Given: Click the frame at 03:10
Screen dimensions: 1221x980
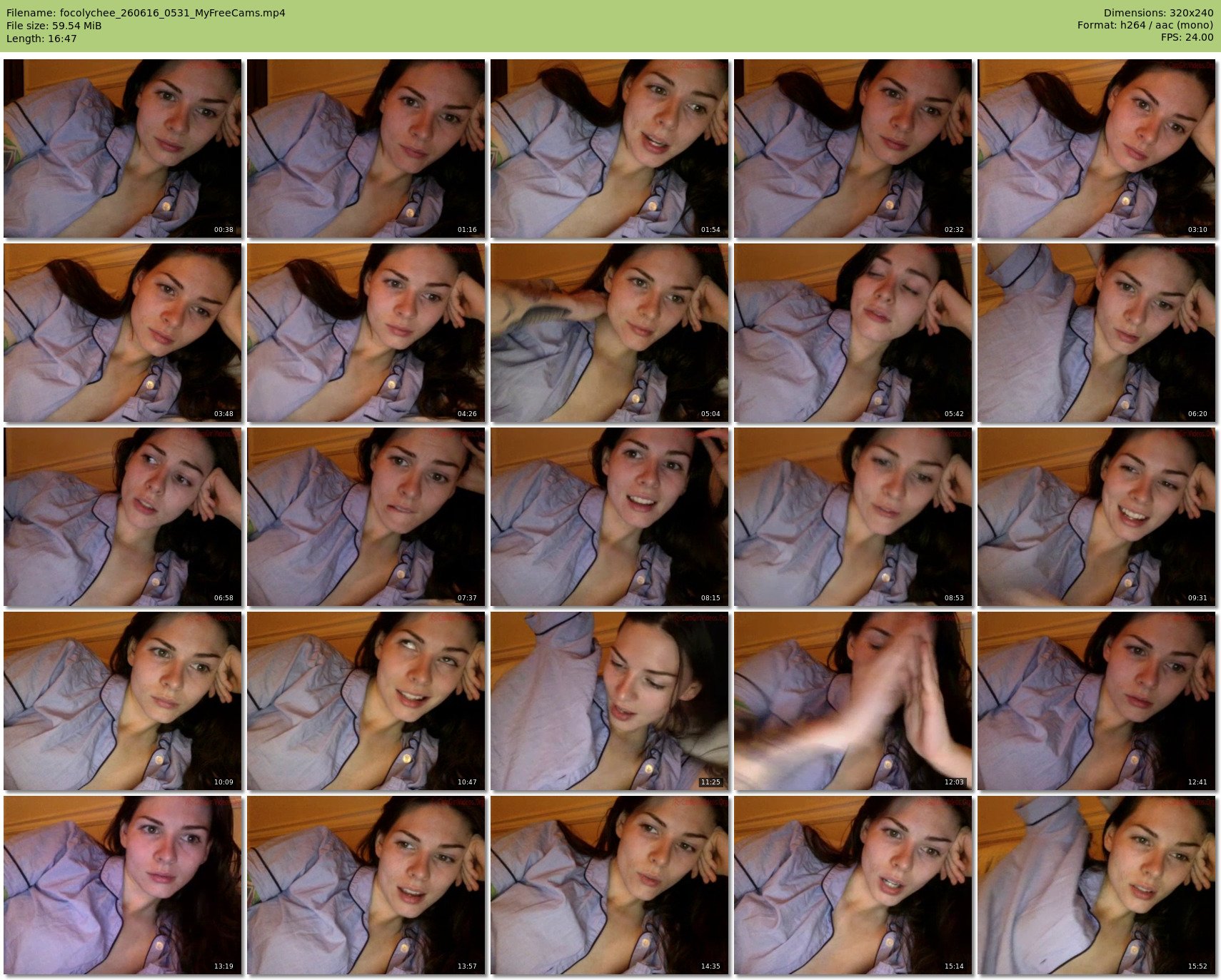Looking at the screenshot, I should coord(1097,148).
